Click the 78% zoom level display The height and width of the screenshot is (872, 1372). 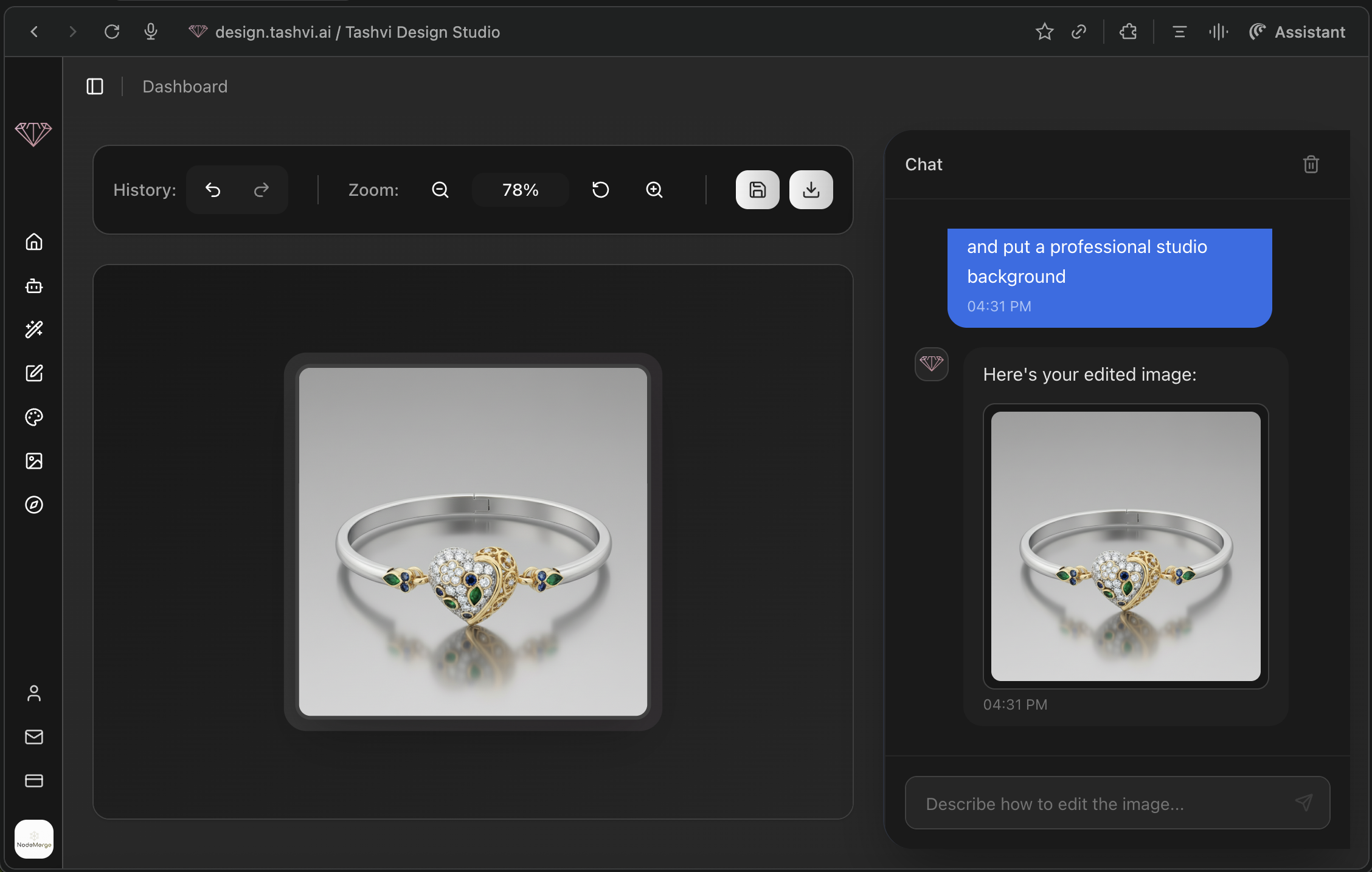click(x=521, y=190)
